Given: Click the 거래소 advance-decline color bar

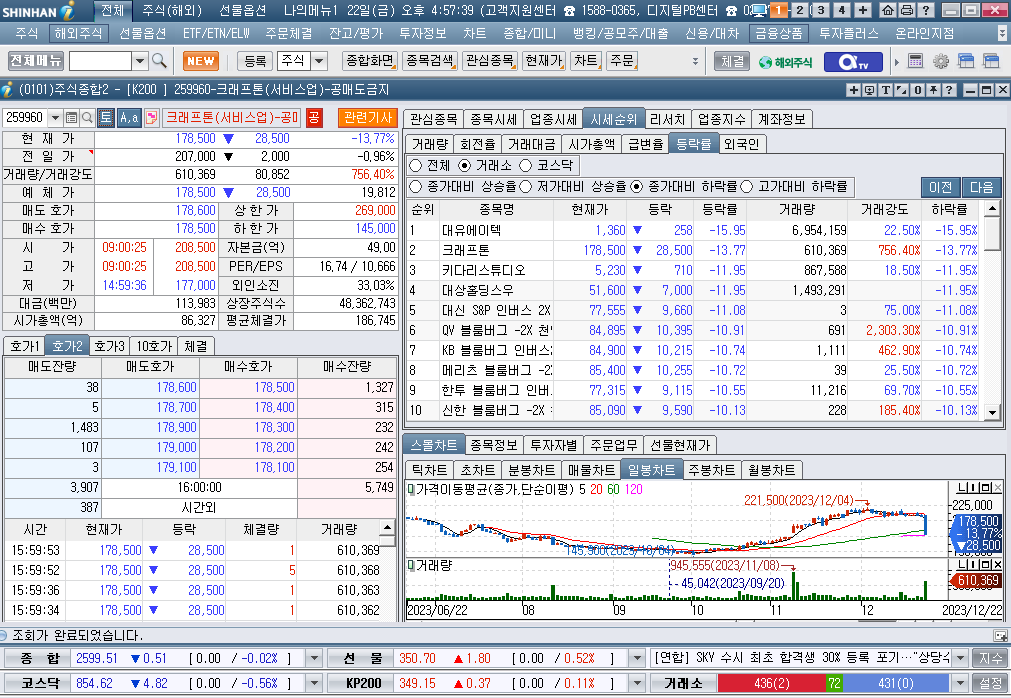Looking at the screenshot, I should pyautogui.click(x=833, y=683).
